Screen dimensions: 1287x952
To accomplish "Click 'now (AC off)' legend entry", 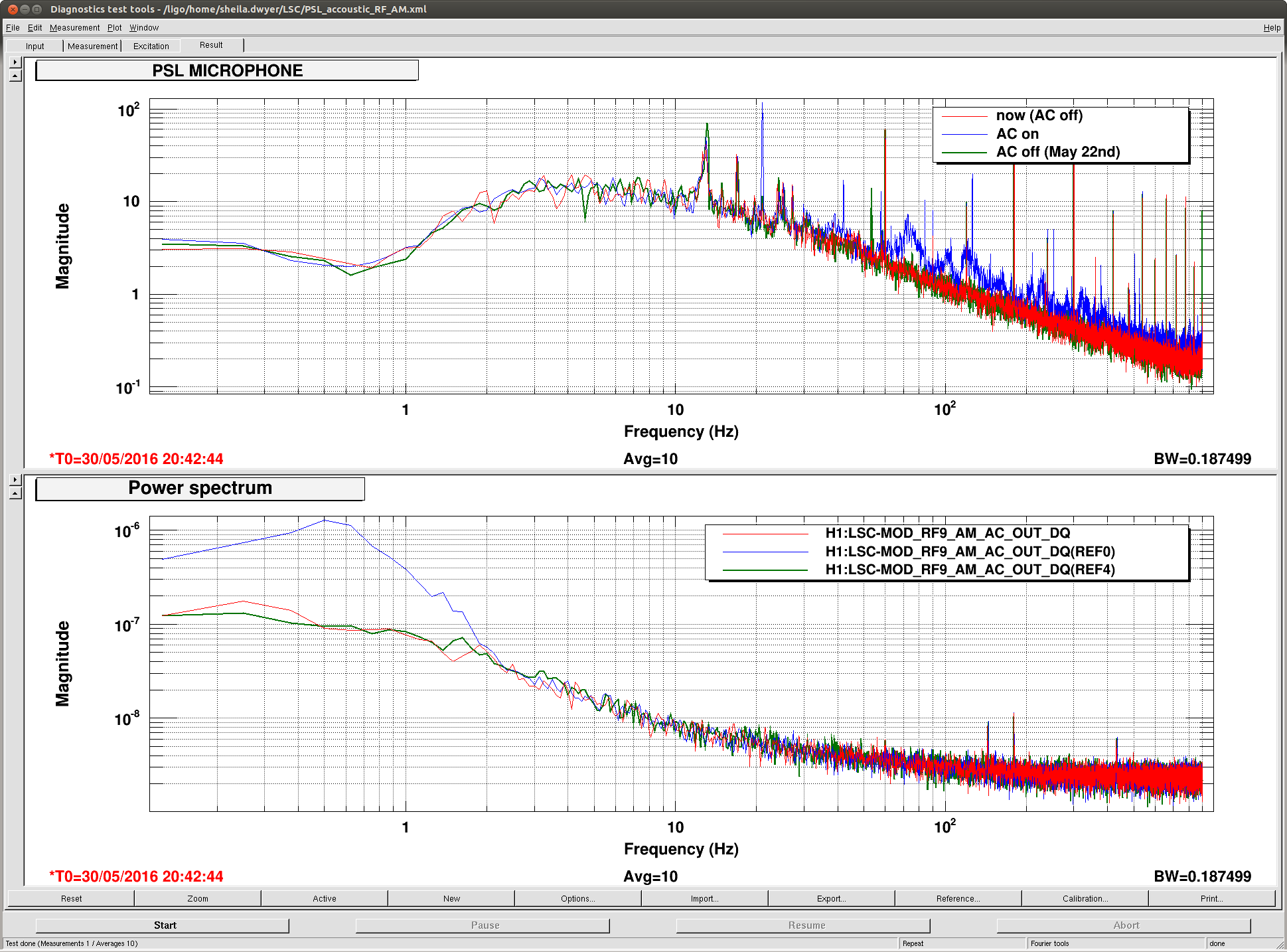I will coord(1039,116).
